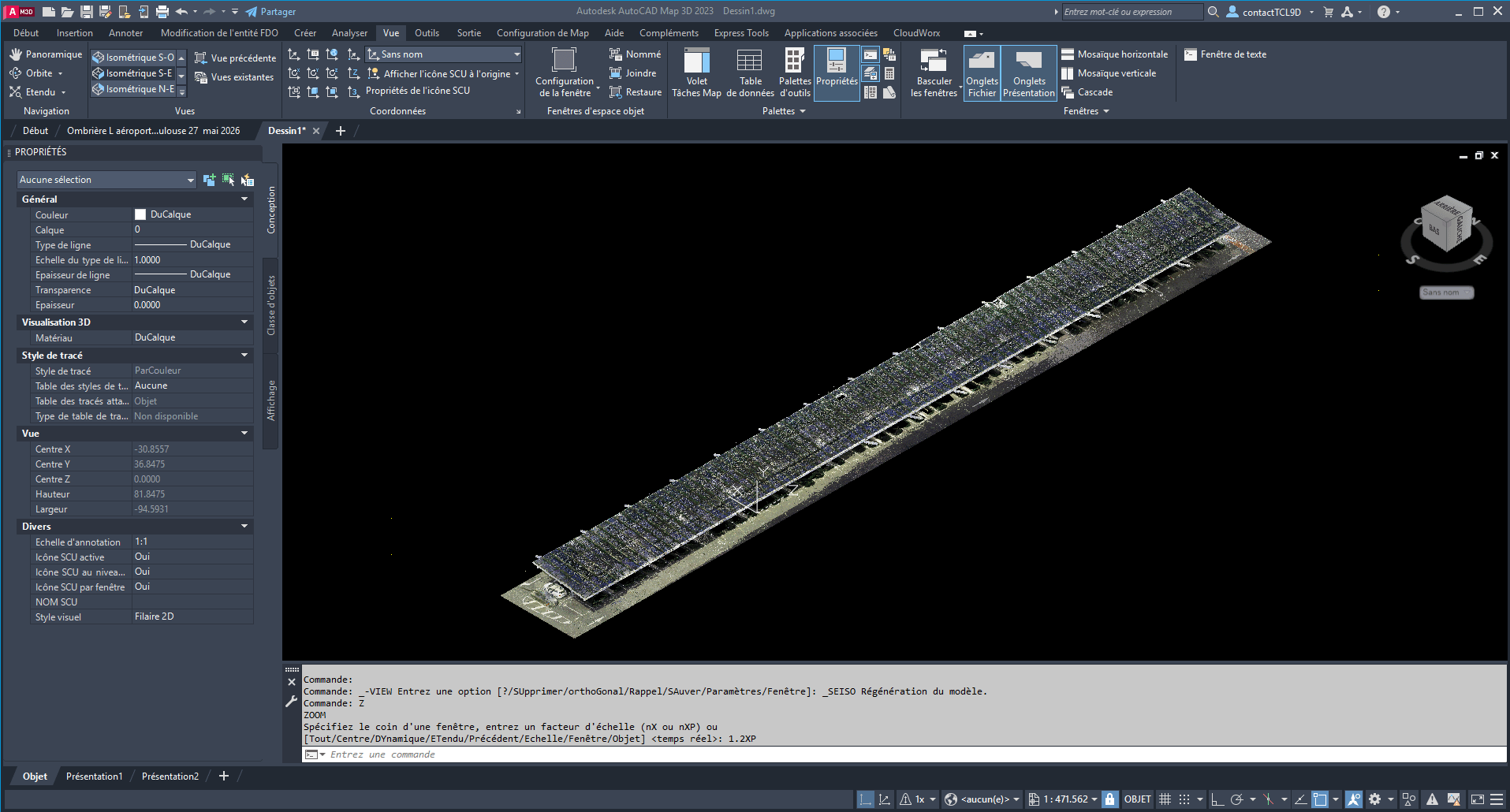The image size is (1510, 812).
Task: Open the Volet Tâches Map palette
Action: click(697, 73)
